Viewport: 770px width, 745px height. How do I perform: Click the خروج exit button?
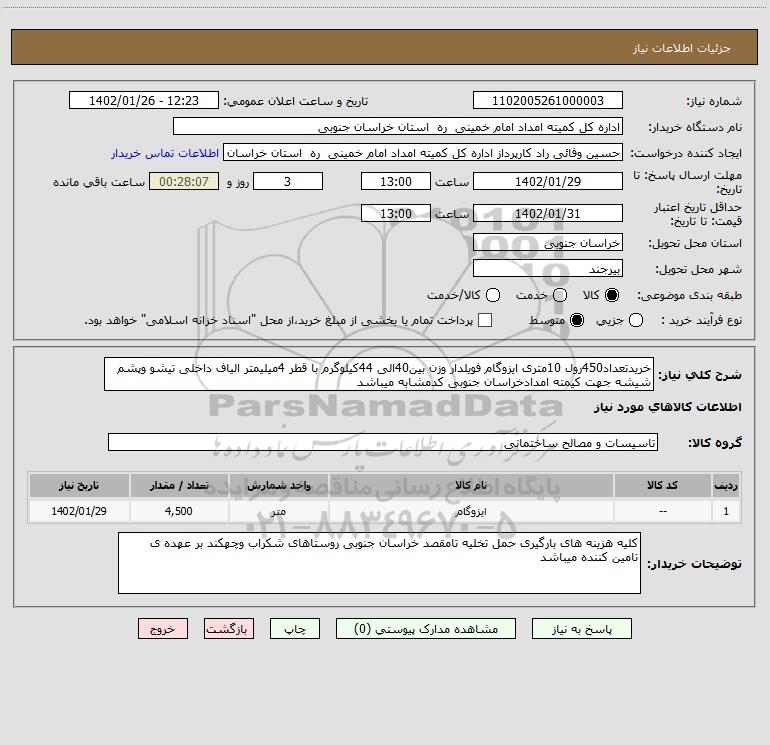[x=163, y=629]
